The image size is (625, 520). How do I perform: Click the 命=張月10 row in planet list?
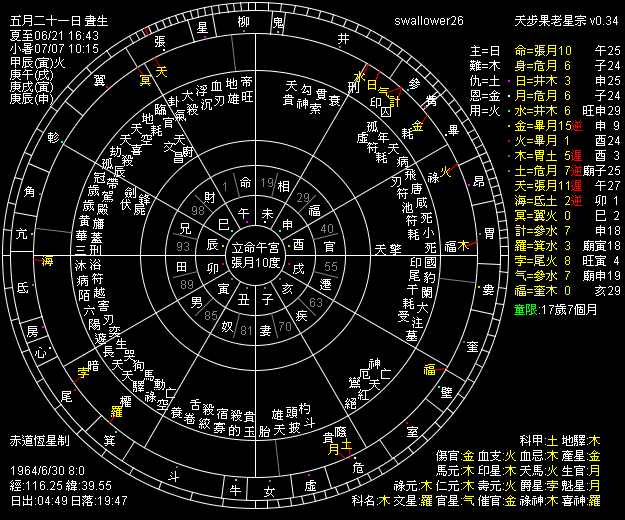(542, 49)
